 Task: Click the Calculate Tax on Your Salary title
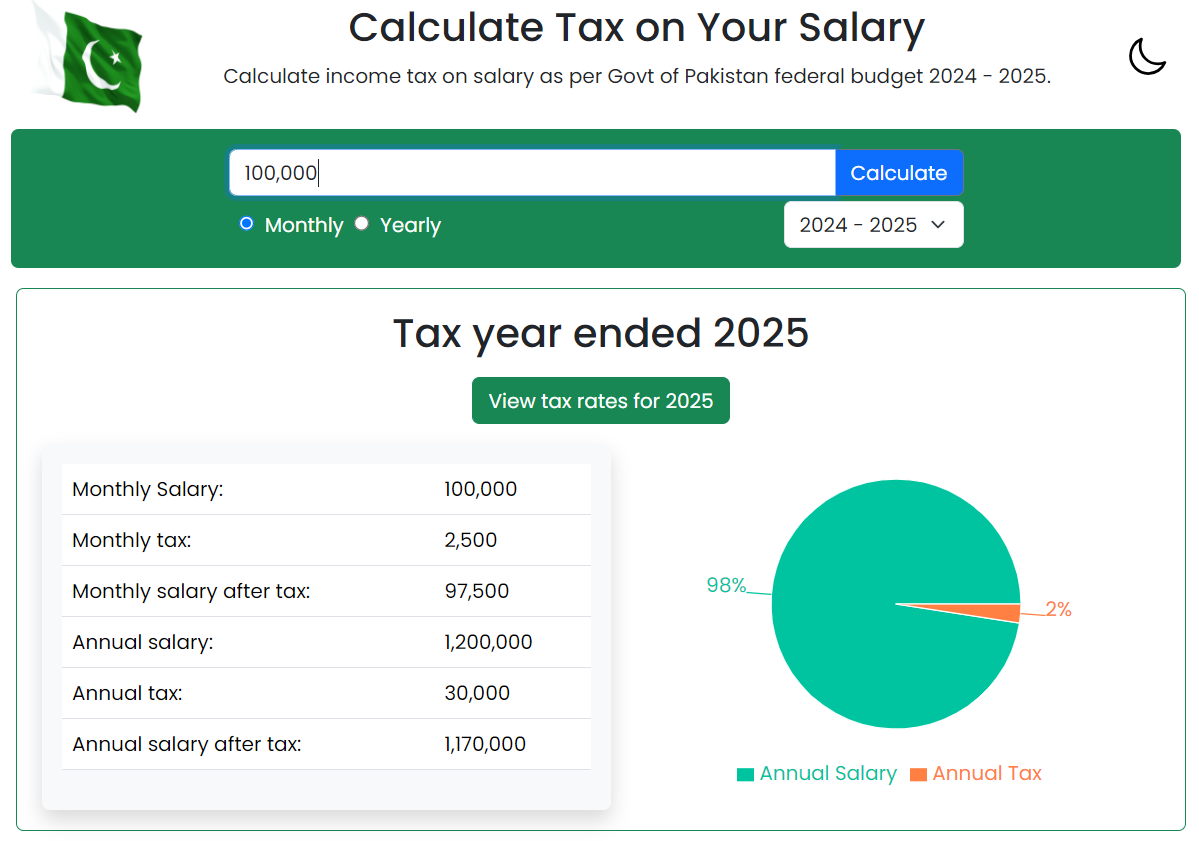tap(636, 28)
